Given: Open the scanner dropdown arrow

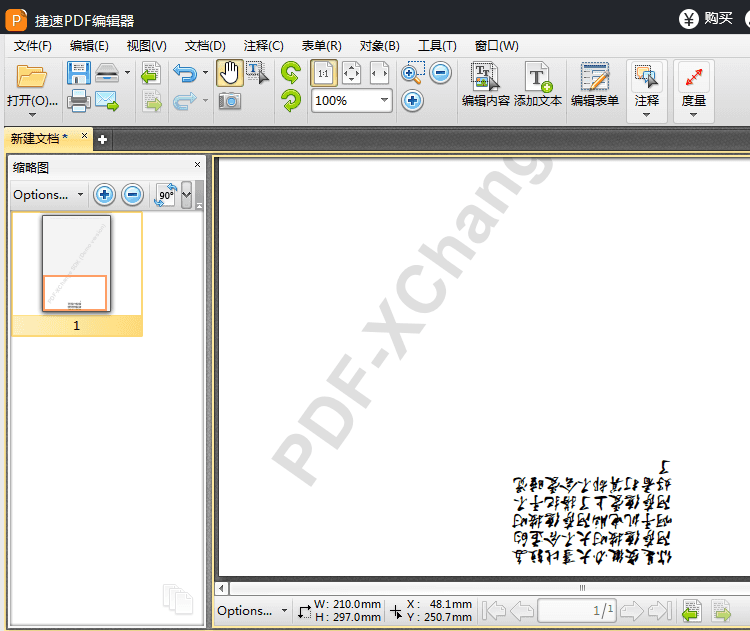Looking at the screenshot, I should coord(127,73).
